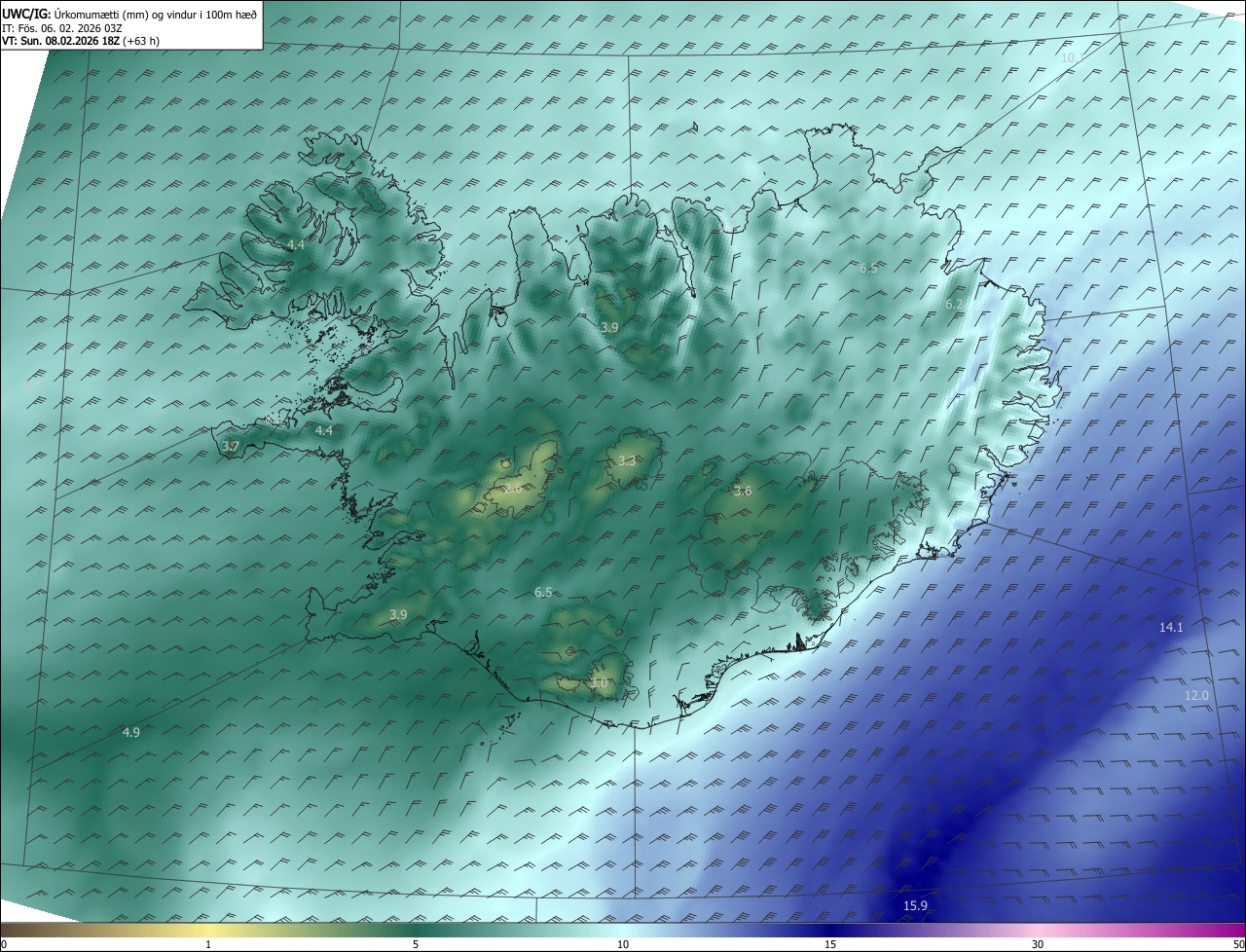Click the 2.6 value label on the glacier

[x=512, y=488]
